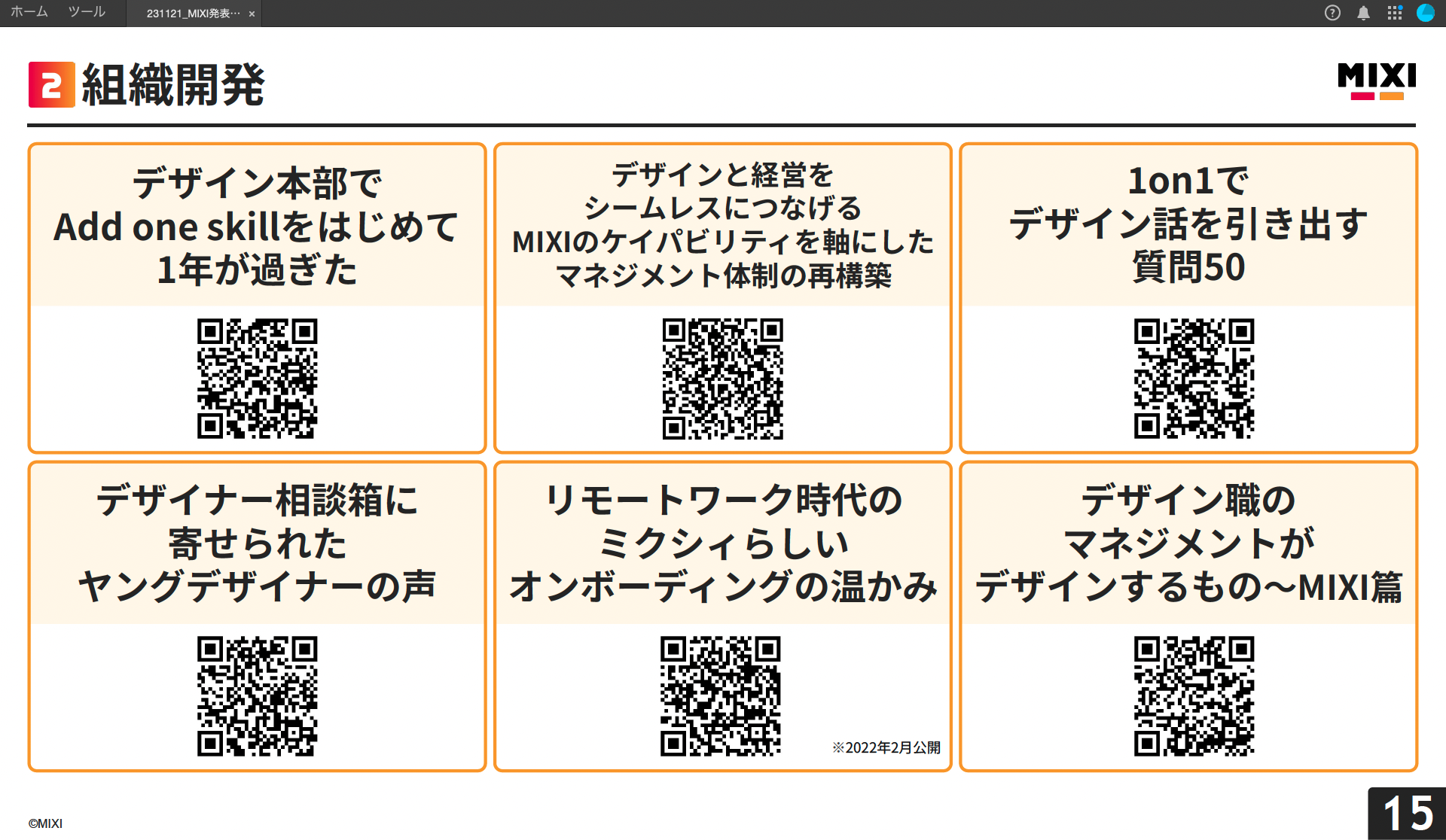This screenshot has width=1446, height=840.
Task: Click the ©MIXI footer text
Action: pyautogui.click(x=45, y=824)
